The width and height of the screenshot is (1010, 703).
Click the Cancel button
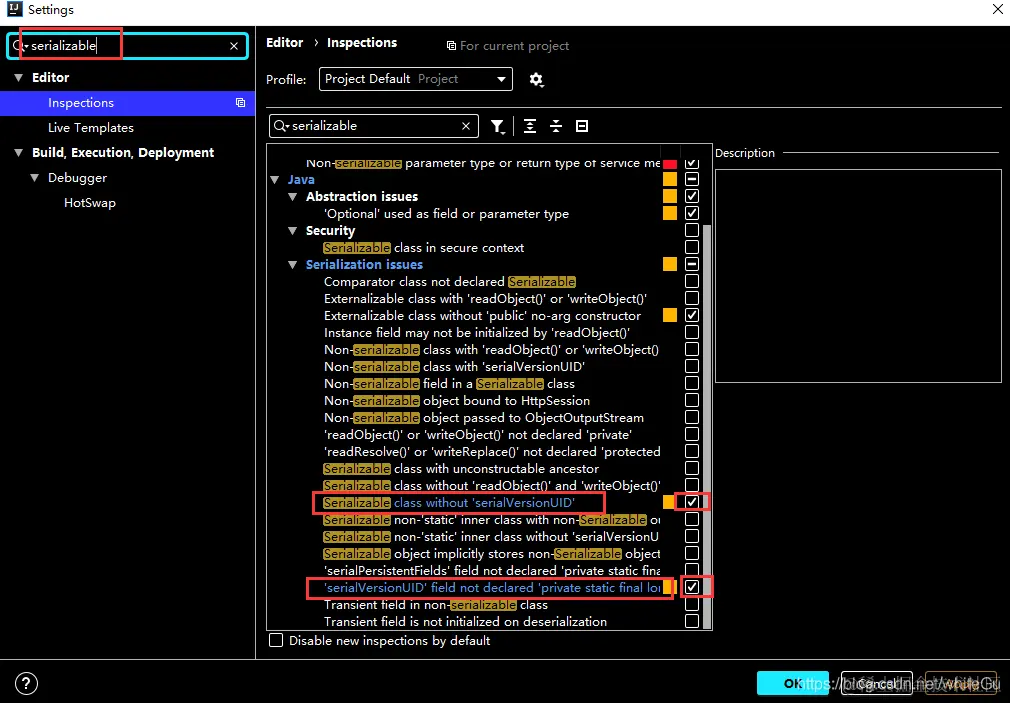tap(877, 683)
